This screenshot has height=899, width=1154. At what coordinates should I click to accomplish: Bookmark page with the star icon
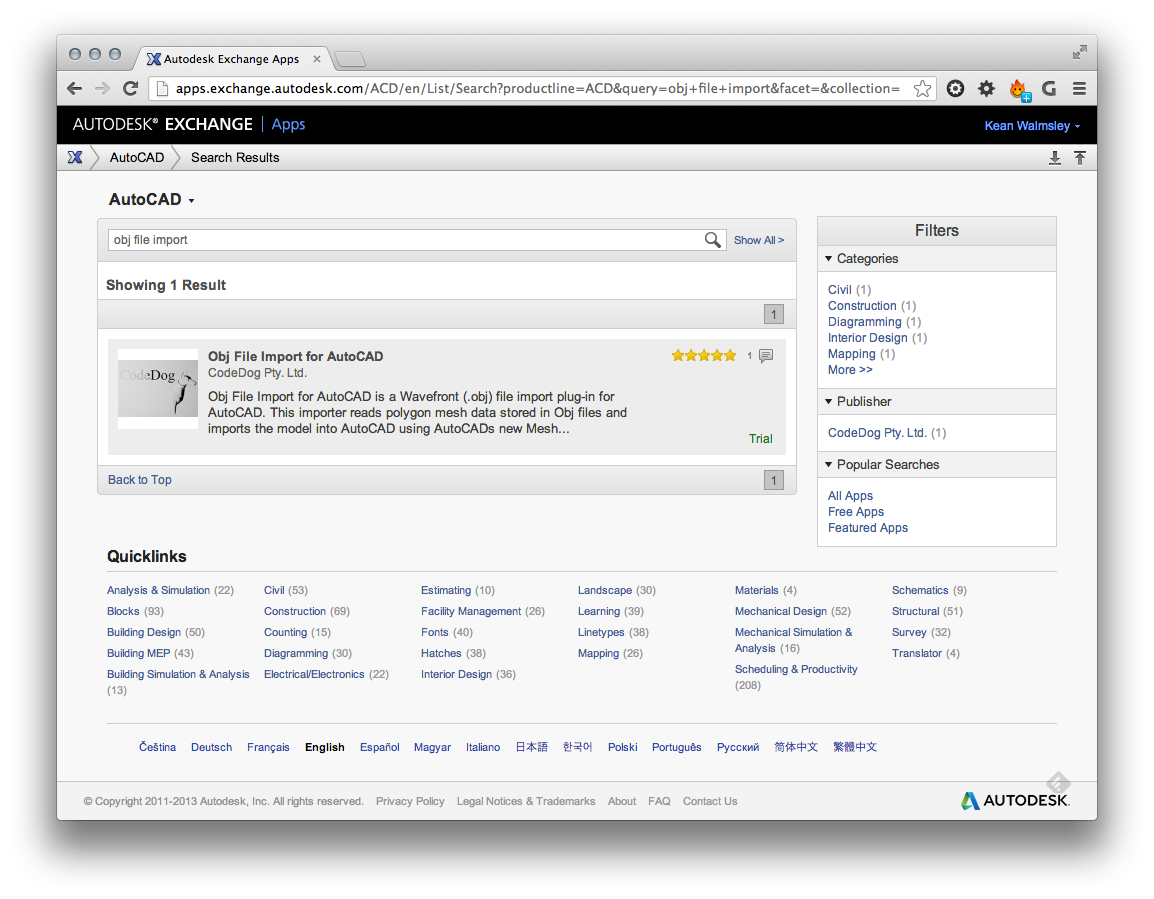922,89
